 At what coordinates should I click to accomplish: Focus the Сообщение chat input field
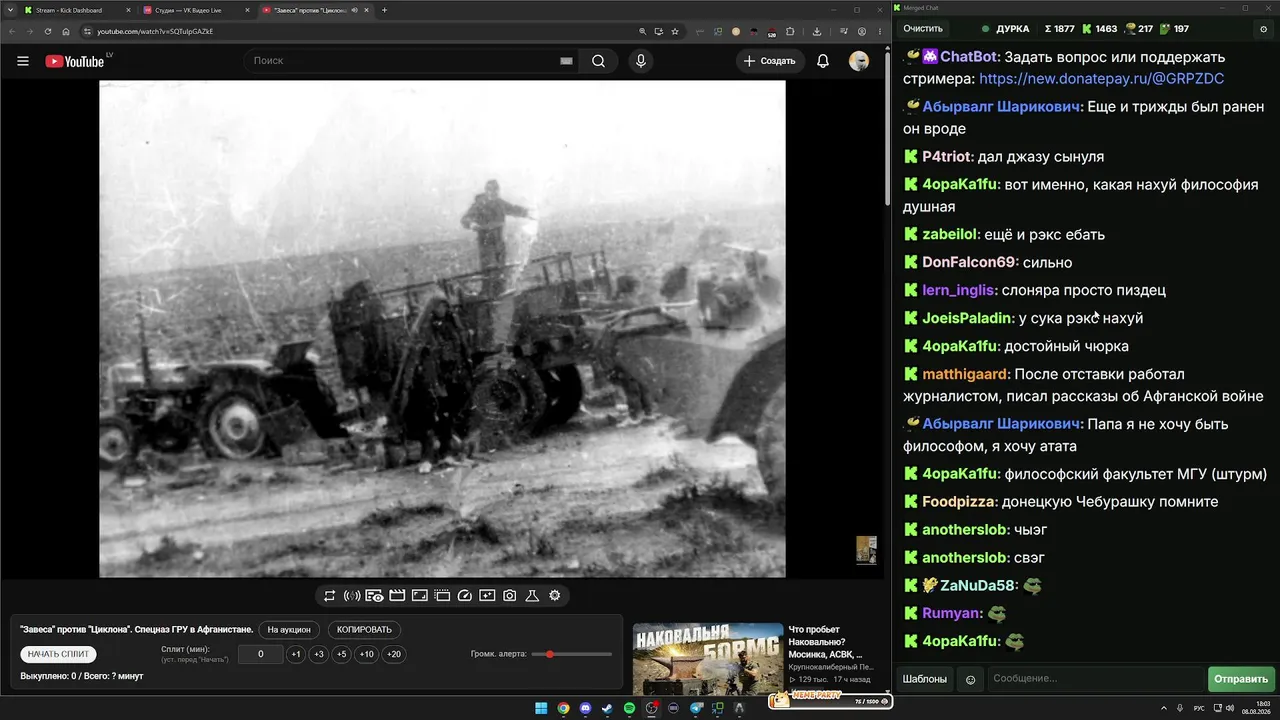[1096, 679]
